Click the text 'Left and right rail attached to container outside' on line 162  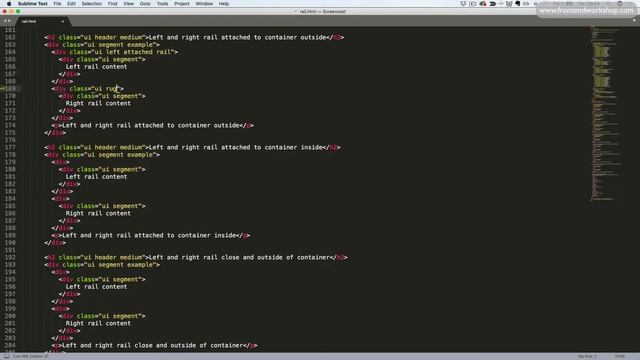click(x=238, y=37)
